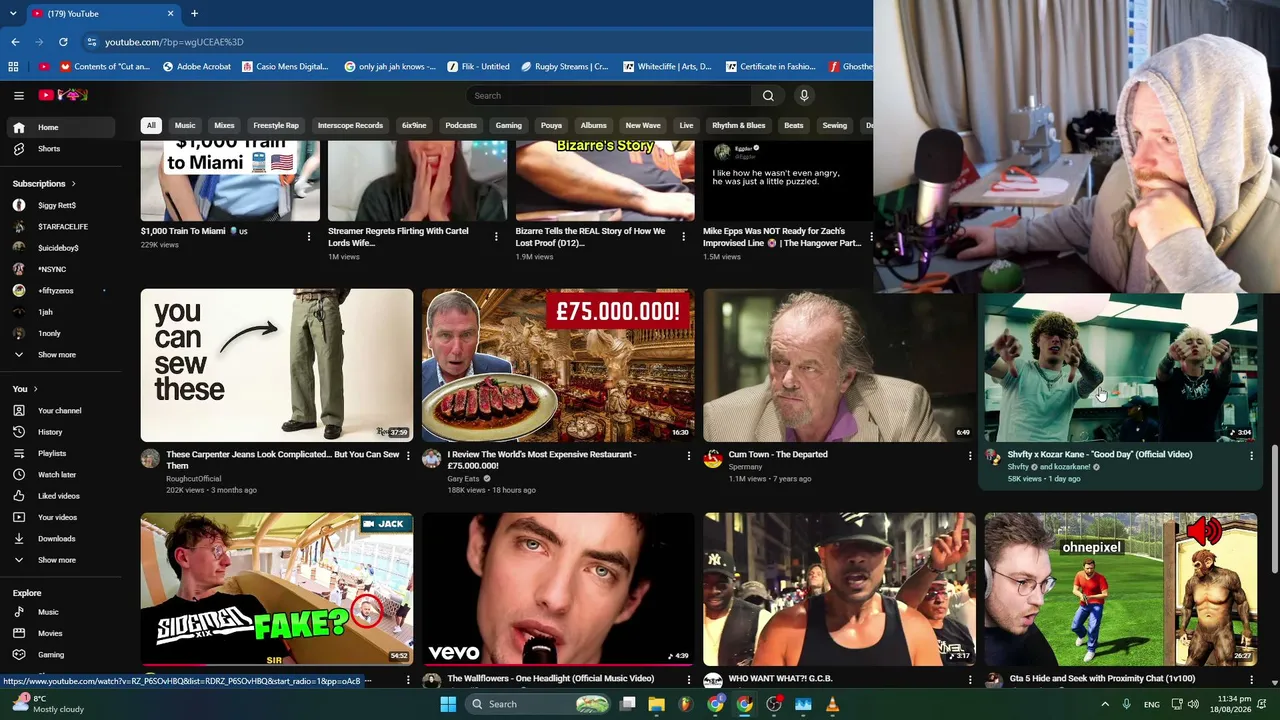
Task: Open options for Shvfty Good Day video
Action: coord(1251,456)
